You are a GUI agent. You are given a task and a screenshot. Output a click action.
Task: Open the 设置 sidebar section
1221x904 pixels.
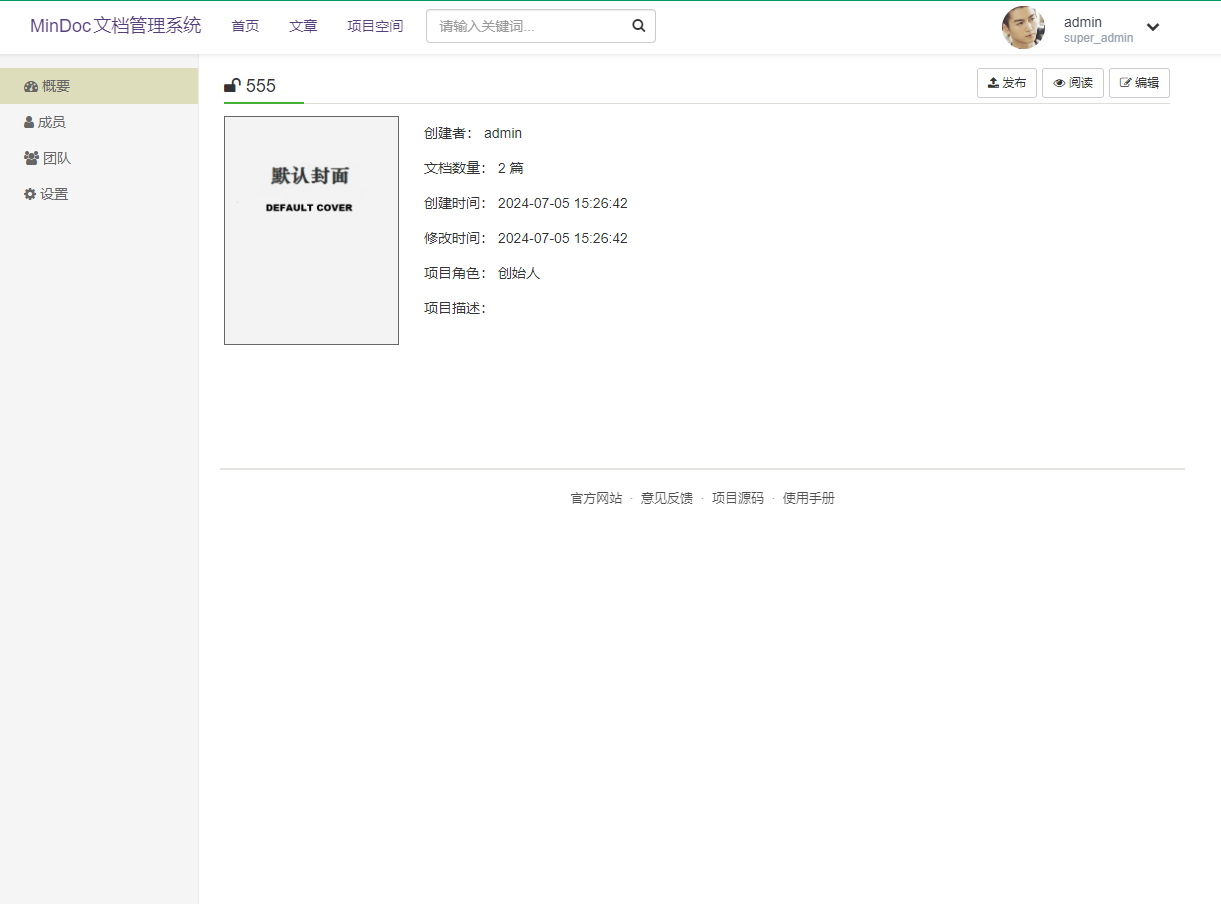click(x=99, y=194)
